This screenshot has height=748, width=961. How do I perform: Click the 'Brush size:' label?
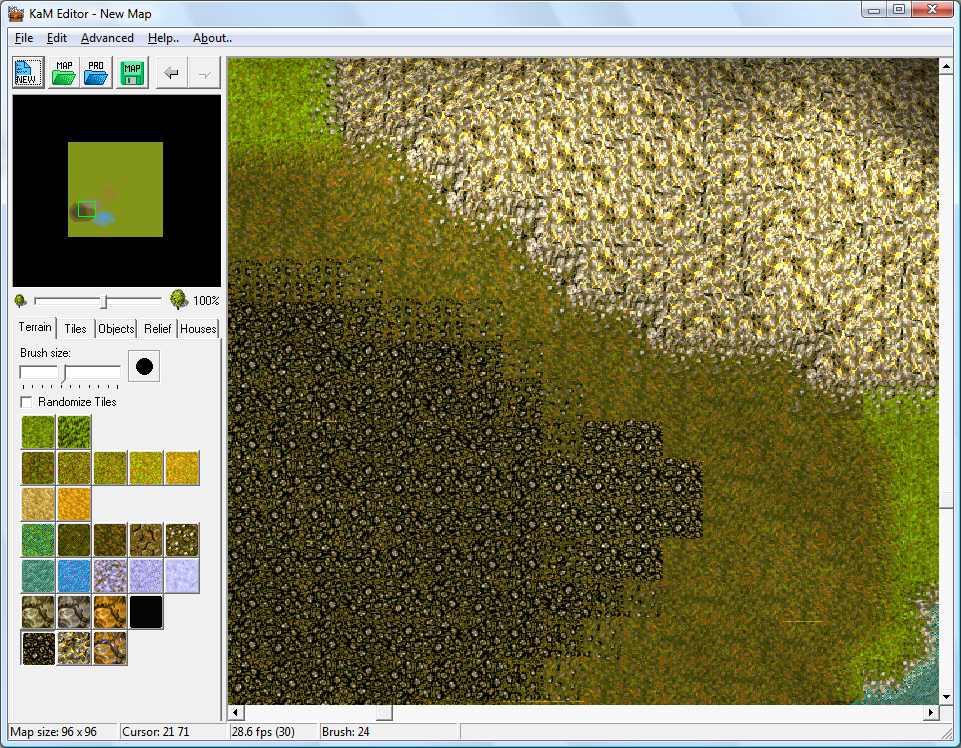tap(45, 353)
